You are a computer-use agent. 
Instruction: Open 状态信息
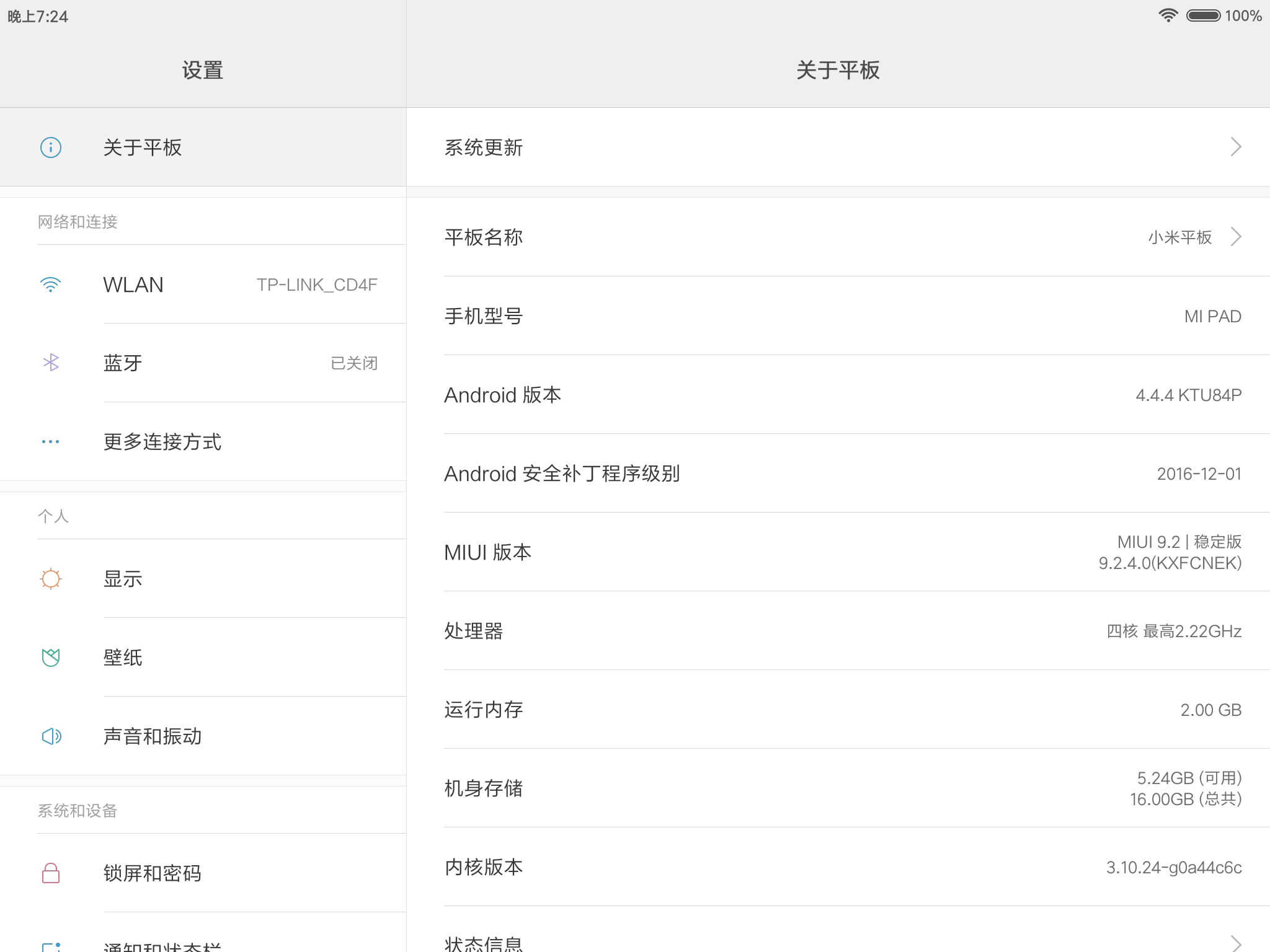pyautogui.click(x=838, y=930)
